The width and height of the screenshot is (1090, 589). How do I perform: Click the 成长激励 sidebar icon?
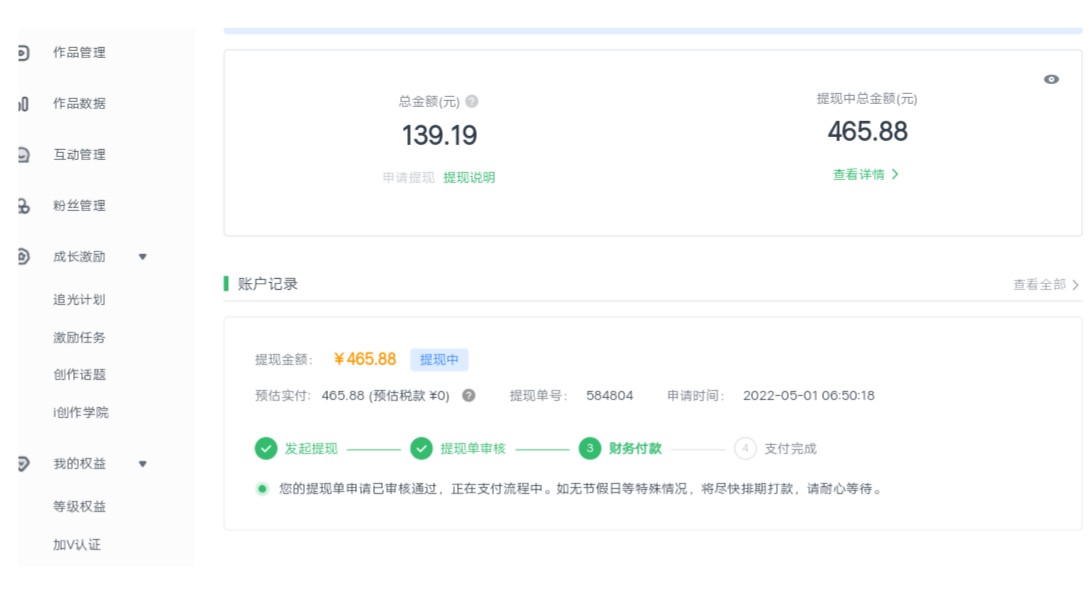pos(24,257)
